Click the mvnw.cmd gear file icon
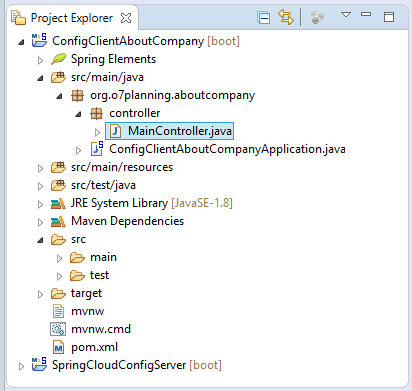The image size is (412, 391). (58, 329)
